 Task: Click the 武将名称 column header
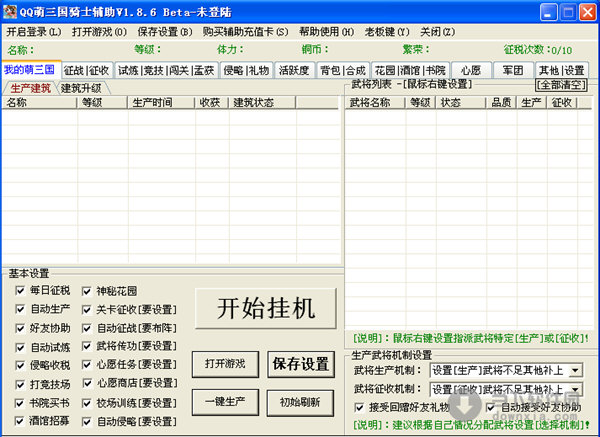coord(375,103)
